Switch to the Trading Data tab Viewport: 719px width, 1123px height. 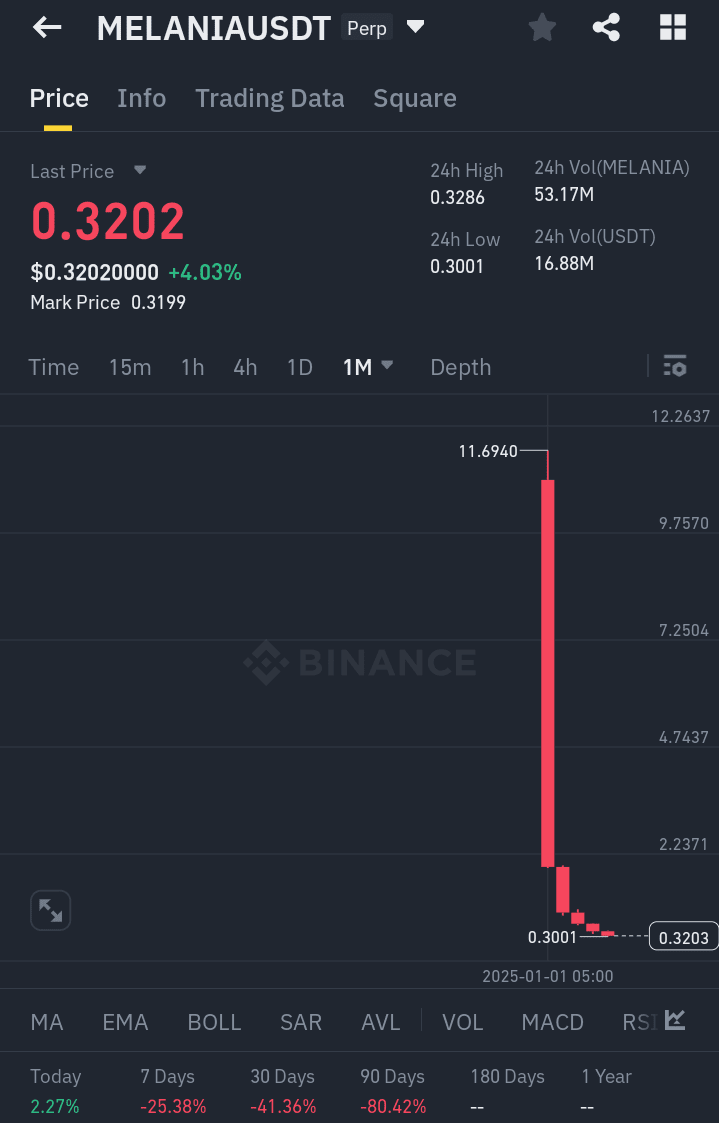[270, 98]
